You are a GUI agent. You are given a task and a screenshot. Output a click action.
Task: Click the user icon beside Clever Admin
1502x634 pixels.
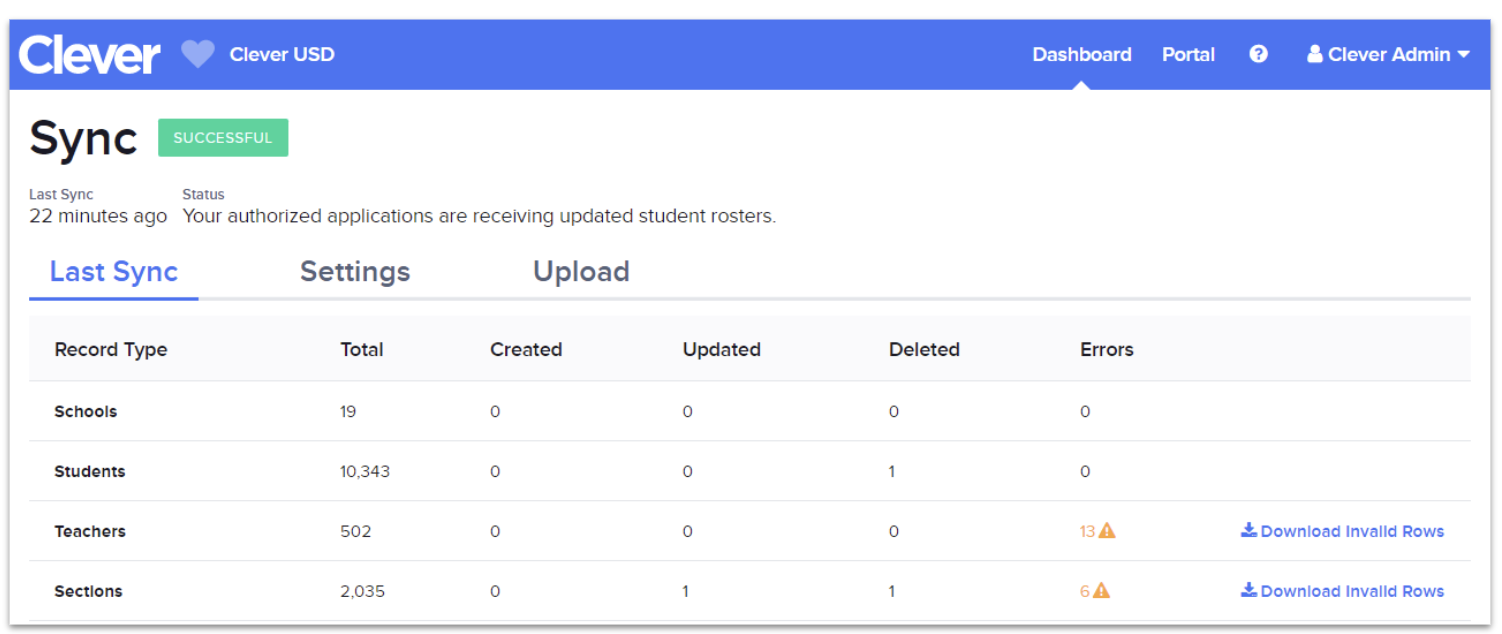1315,54
